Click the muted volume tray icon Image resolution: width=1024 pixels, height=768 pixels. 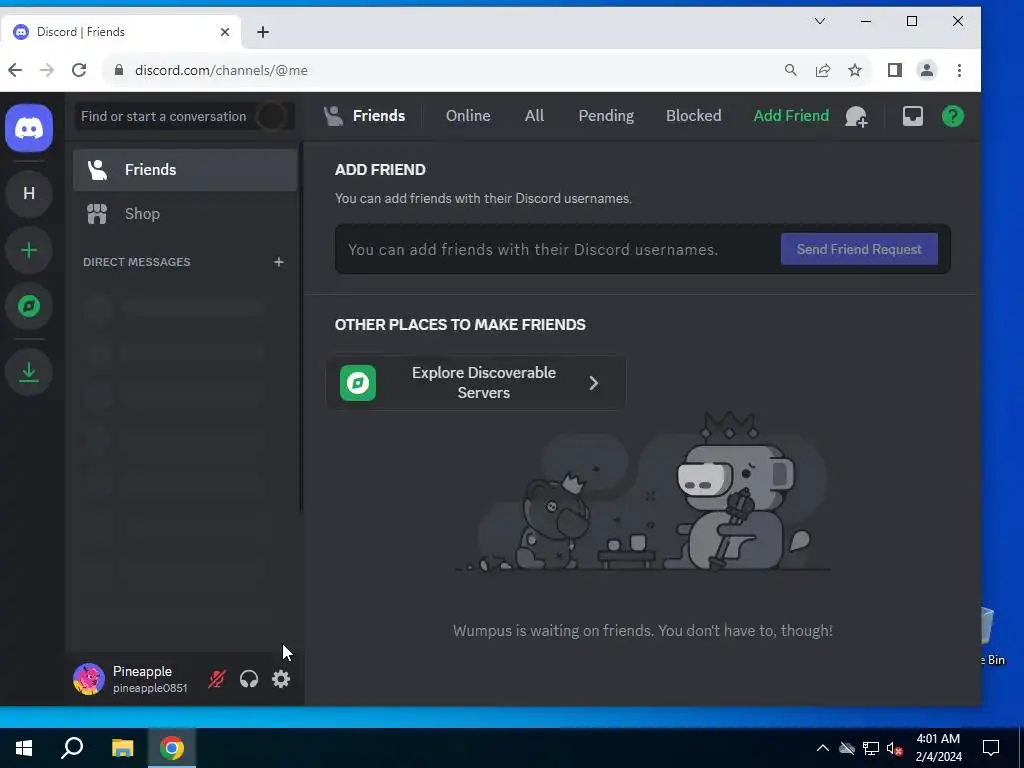[x=895, y=748]
